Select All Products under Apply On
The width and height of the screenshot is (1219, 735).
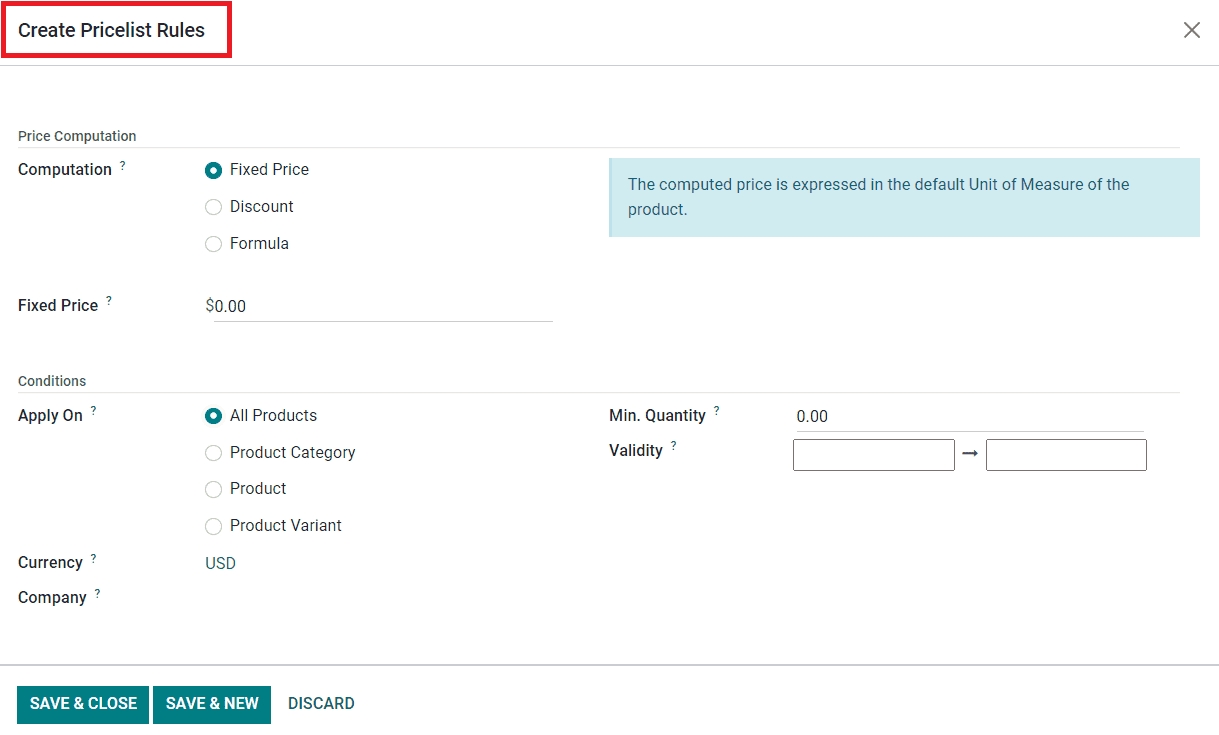click(x=213, y=416)
